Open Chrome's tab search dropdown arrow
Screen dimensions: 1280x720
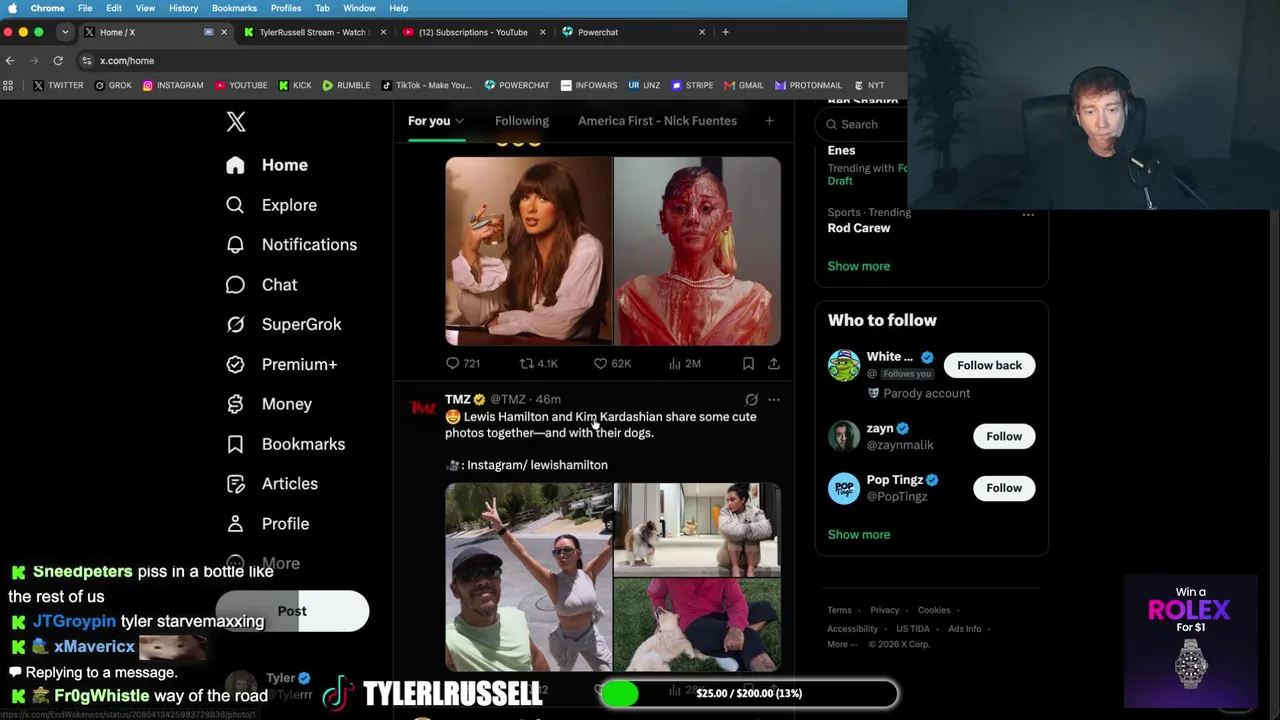coord(65,32)
